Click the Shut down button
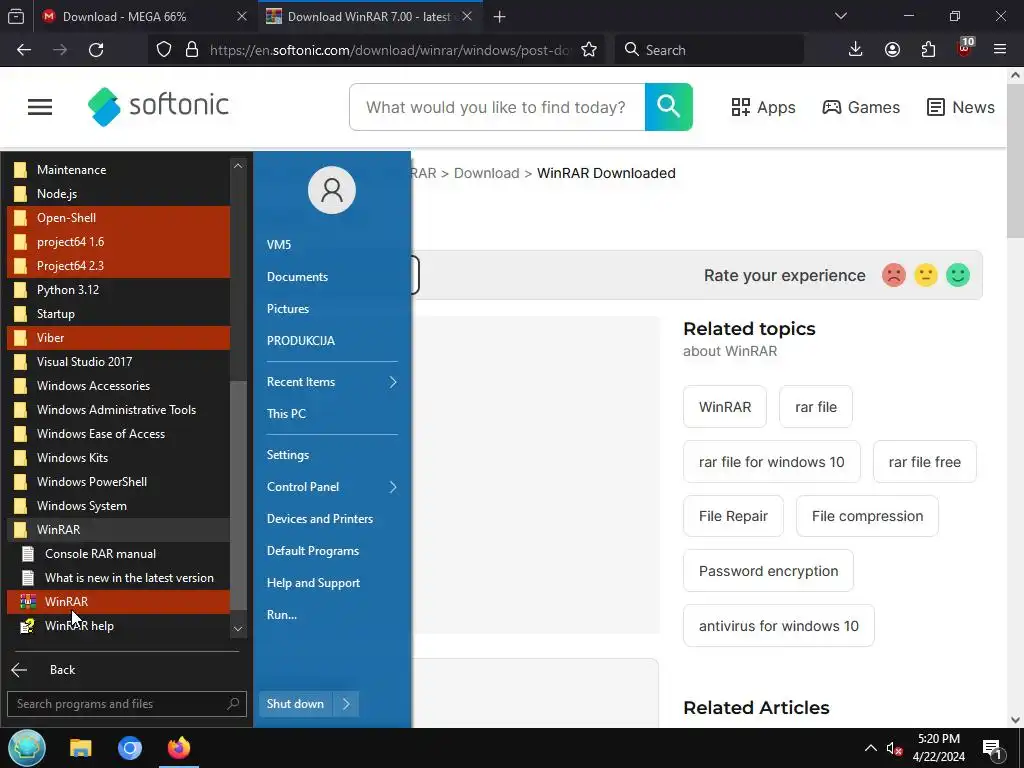Viewport: 1024px width, 768px height. 296,704
